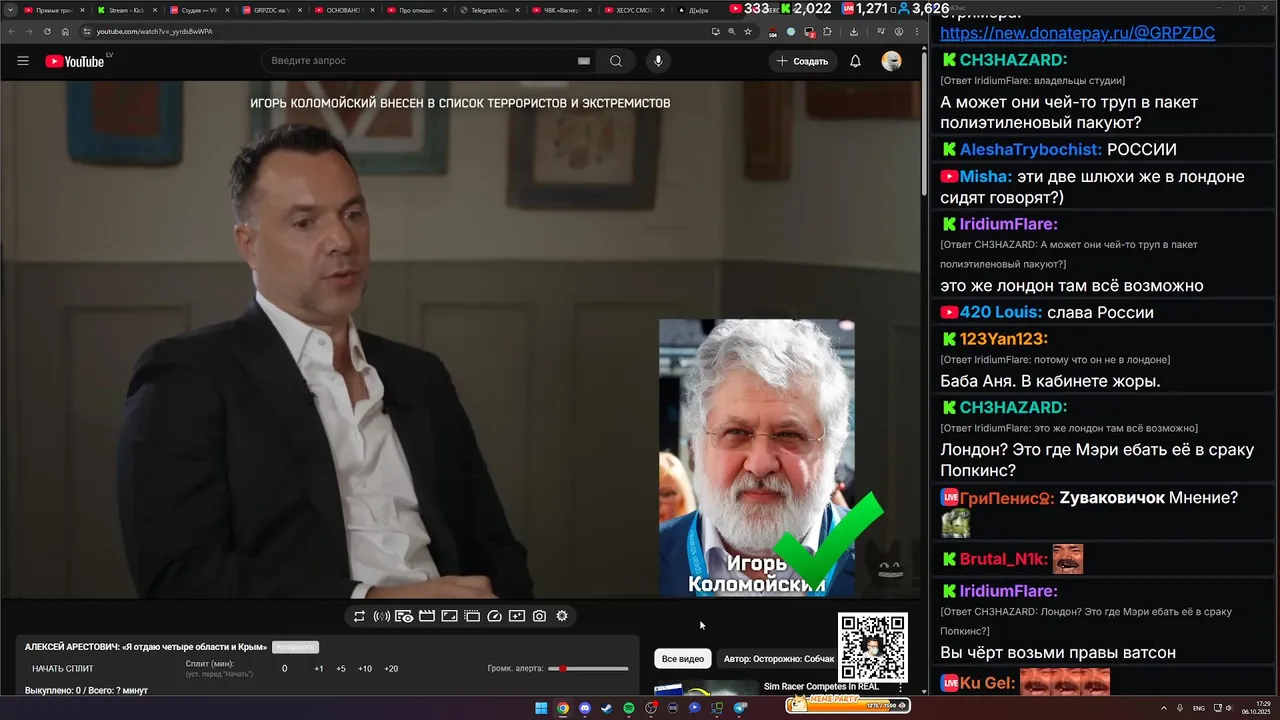The height and width of the screenshot is (720, 1280).
Task: Bookmark the page with the star icon
Action: [x=748, y=31]
